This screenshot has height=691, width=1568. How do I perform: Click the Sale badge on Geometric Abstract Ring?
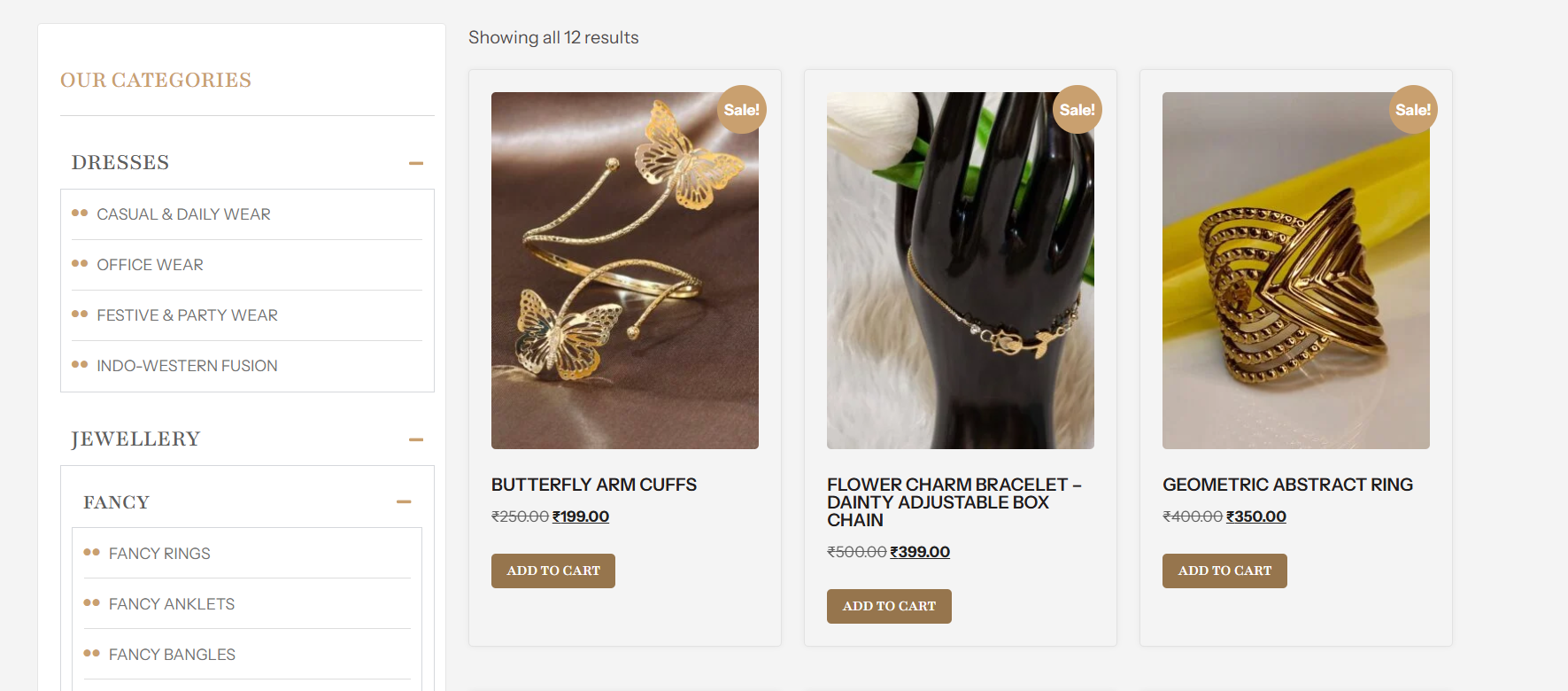1412,110
